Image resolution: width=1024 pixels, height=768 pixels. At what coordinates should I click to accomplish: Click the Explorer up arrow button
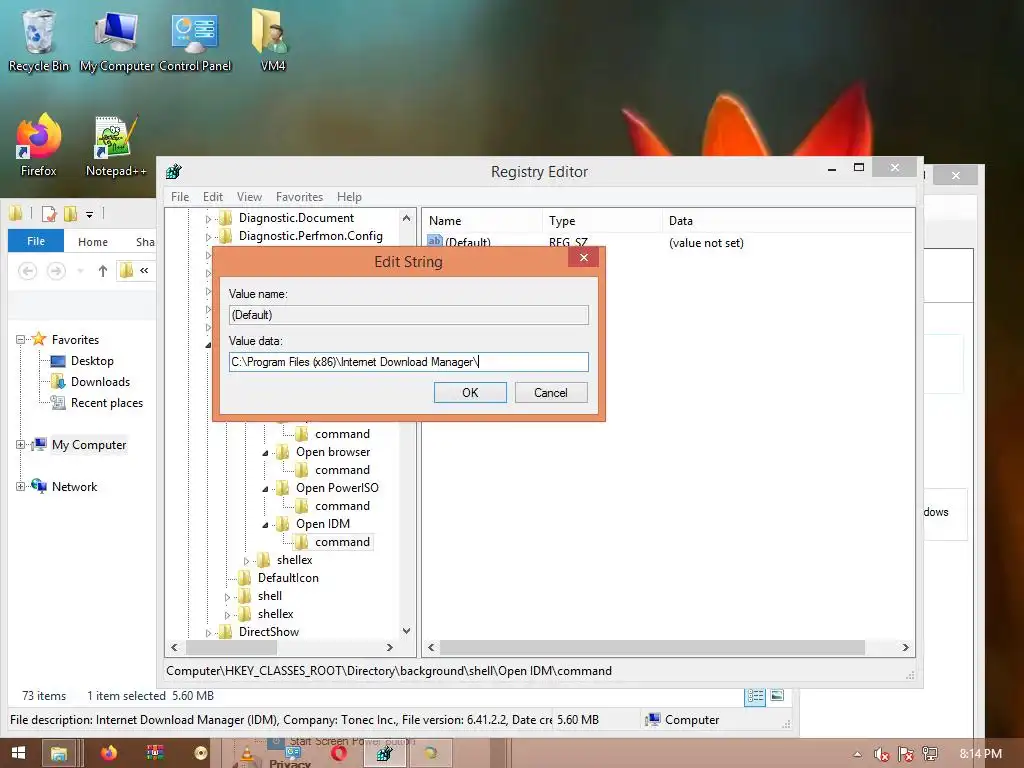click(x=103, y=270)
